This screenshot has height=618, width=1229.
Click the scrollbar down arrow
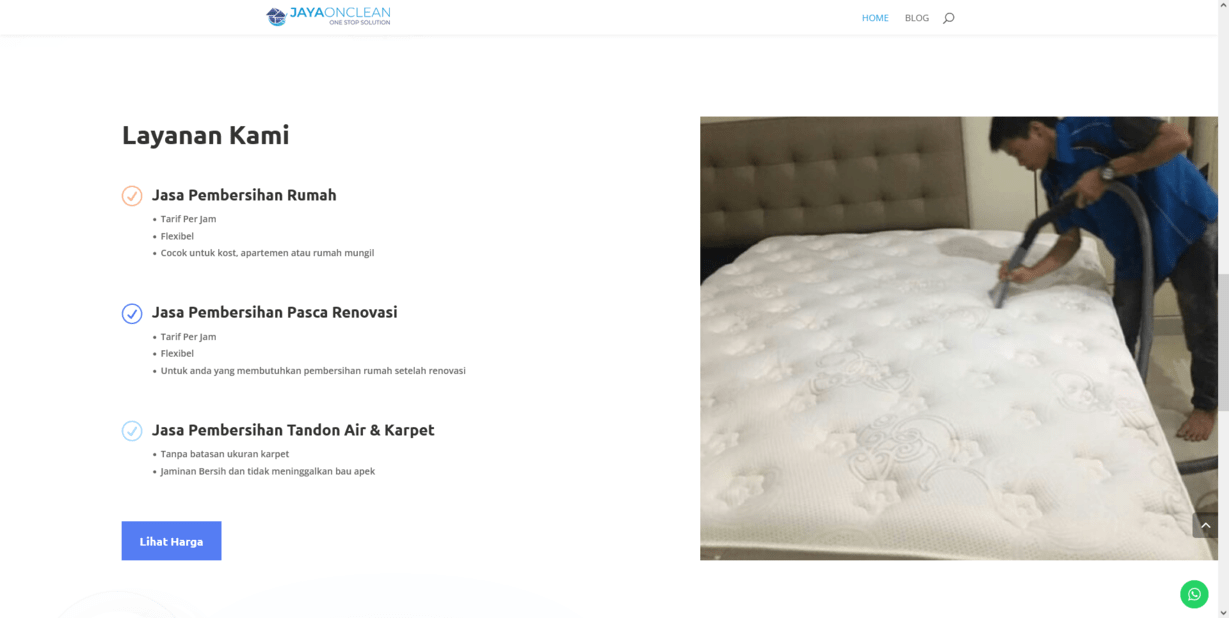[x=1223, y=612]
